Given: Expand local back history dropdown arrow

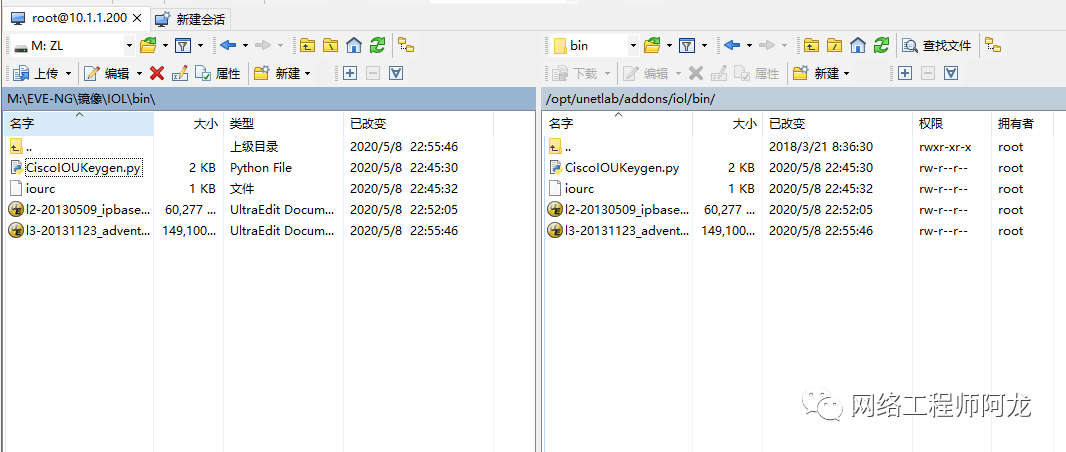Looking at the screenshot, I should point(245,46).
